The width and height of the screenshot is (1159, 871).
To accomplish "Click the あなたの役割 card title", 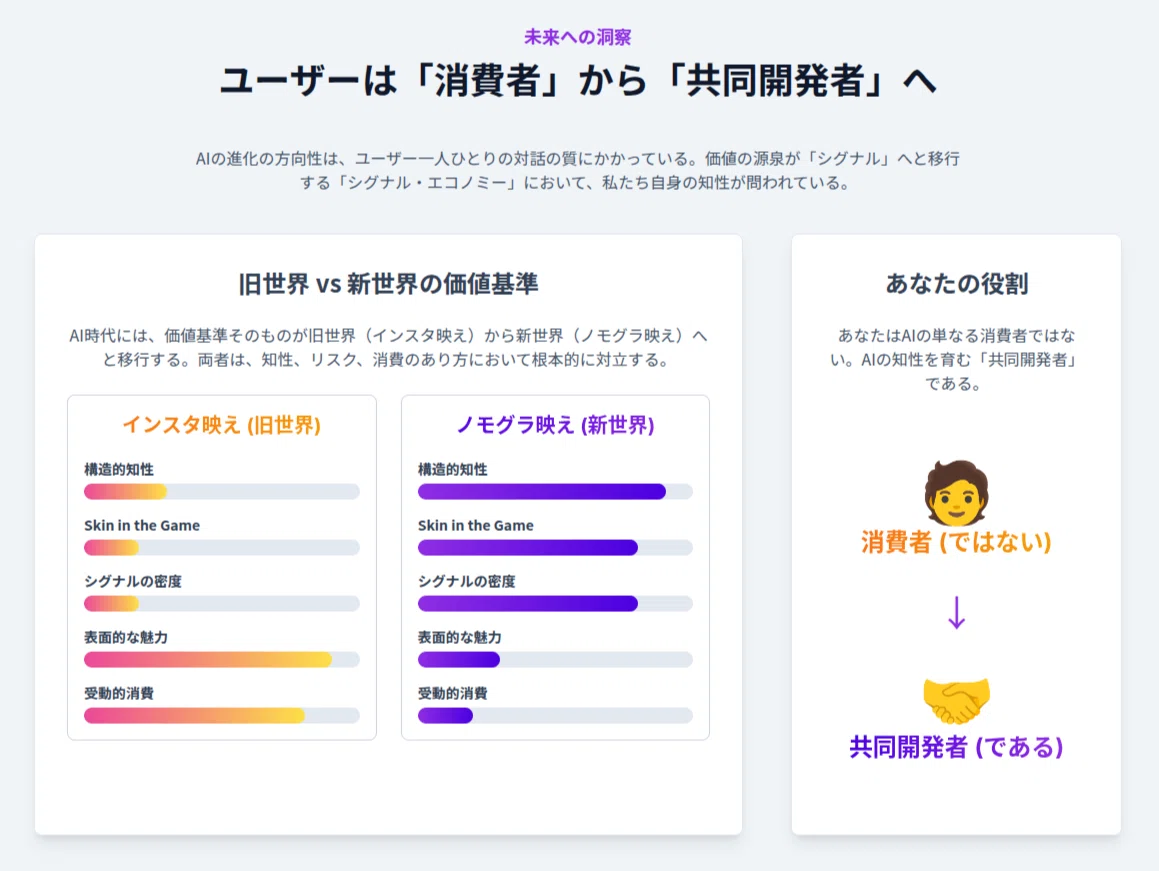I will coord(956,283).
